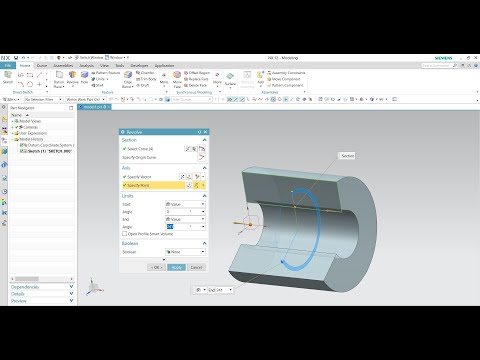Click the Reverse Direction icon beside Specify Vector
The image size is (480, 360).
[x=182, y=177]
